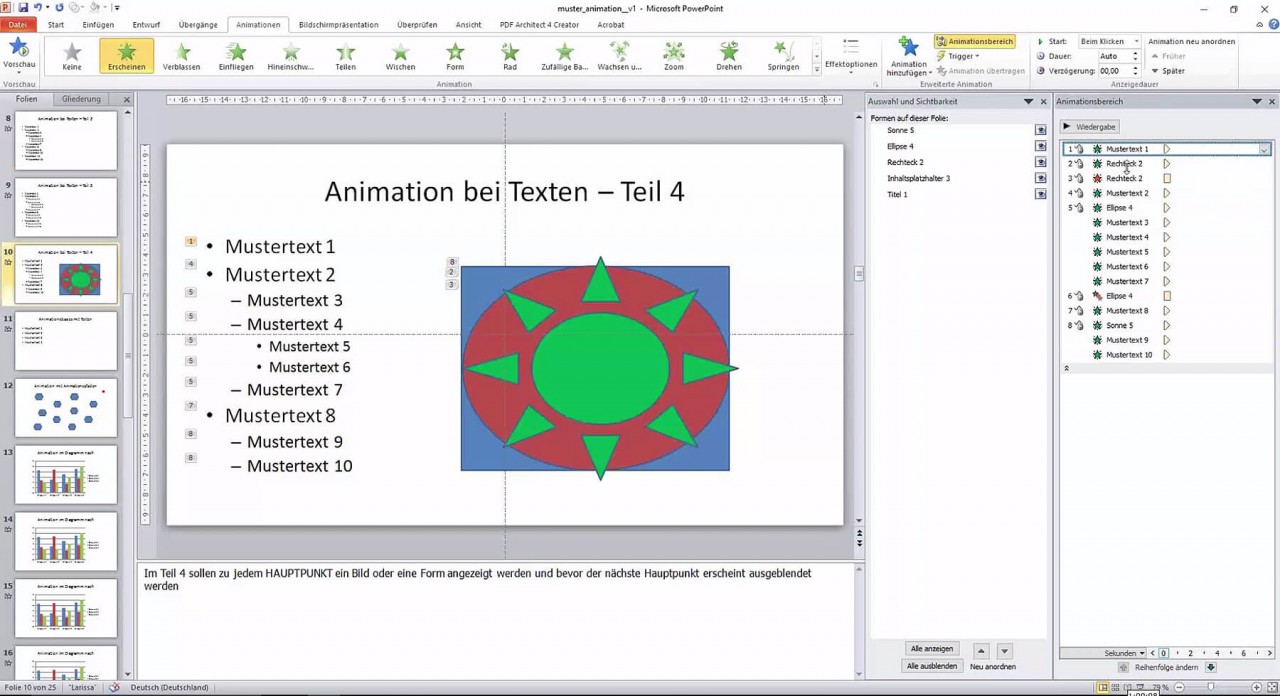Toggle visibility of Titel 1
Screen dimensions: 1280x696
click(1040, 193)
